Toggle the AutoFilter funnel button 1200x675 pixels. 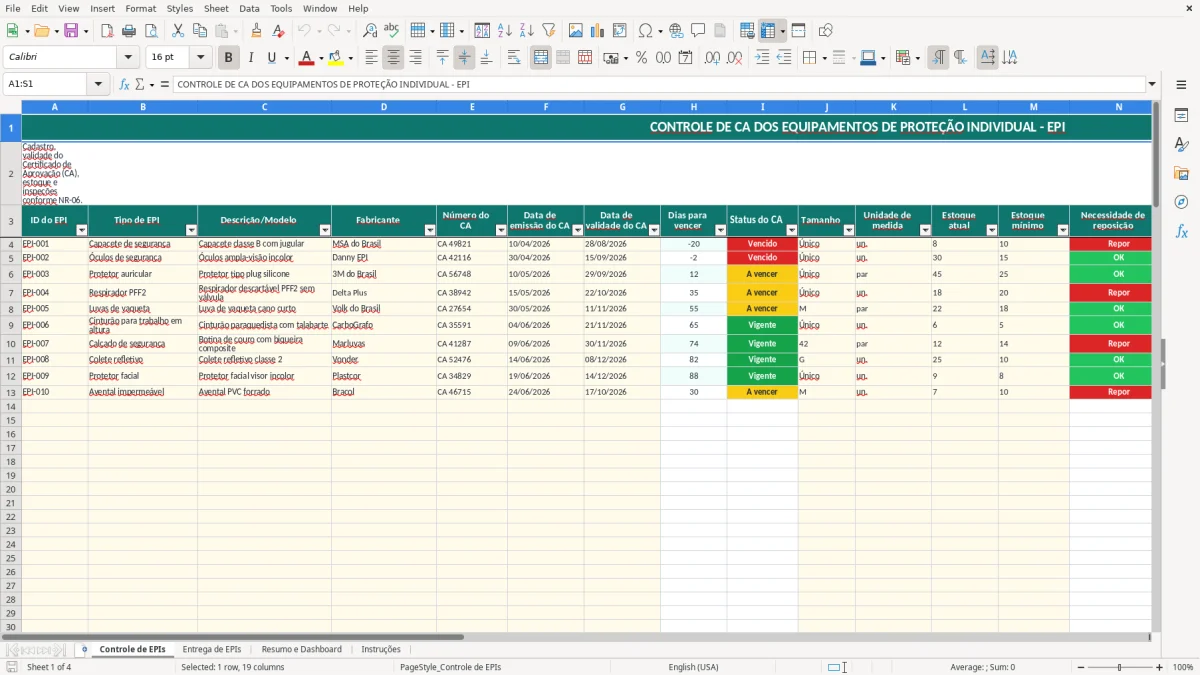point(548,31)
